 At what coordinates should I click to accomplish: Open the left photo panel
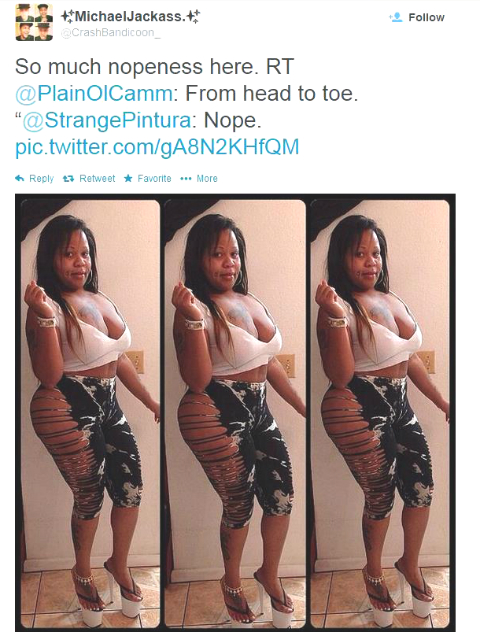point(90,413)
